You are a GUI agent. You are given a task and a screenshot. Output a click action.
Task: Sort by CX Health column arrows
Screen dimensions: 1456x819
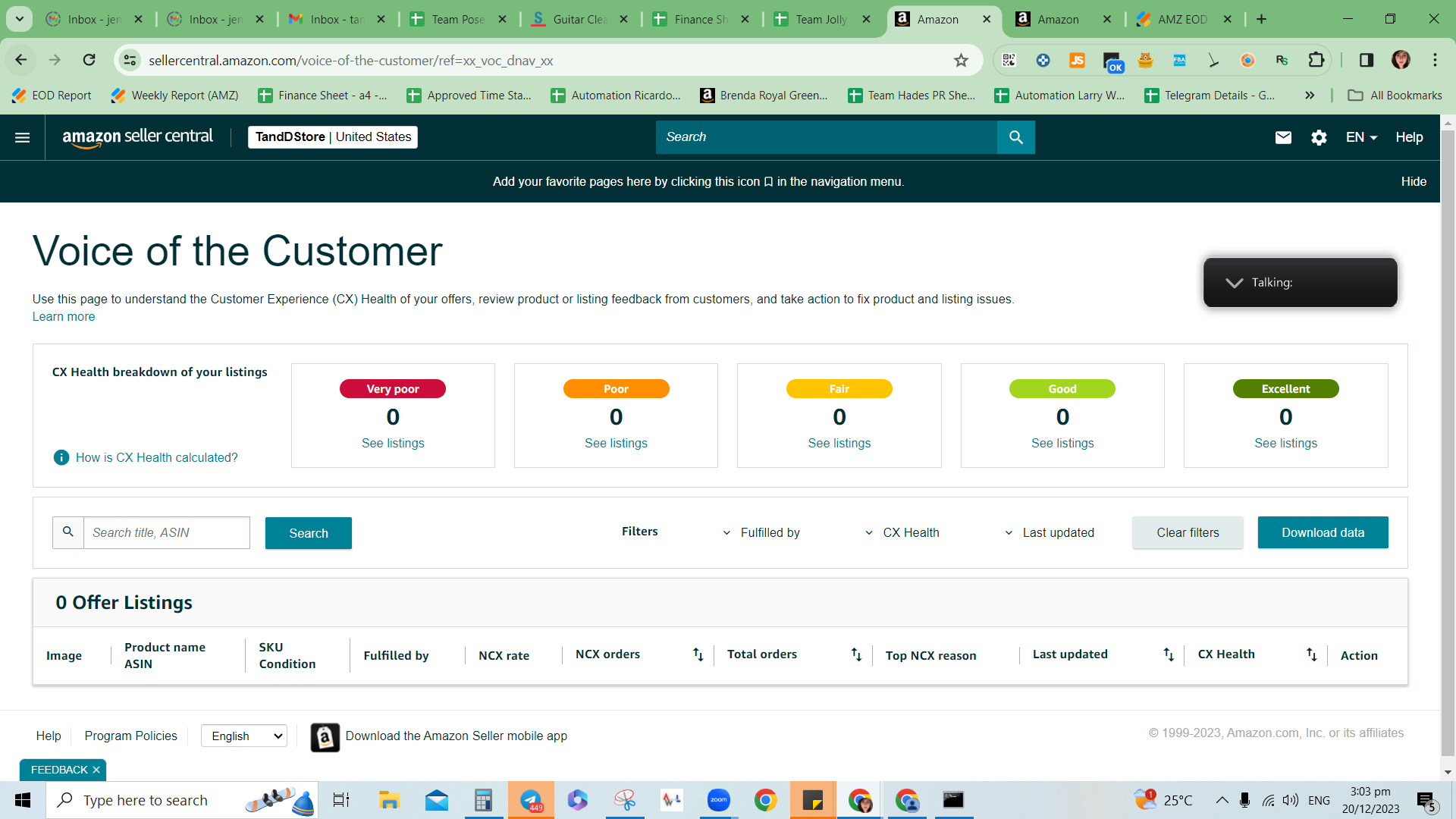[x=1311, y=654]
